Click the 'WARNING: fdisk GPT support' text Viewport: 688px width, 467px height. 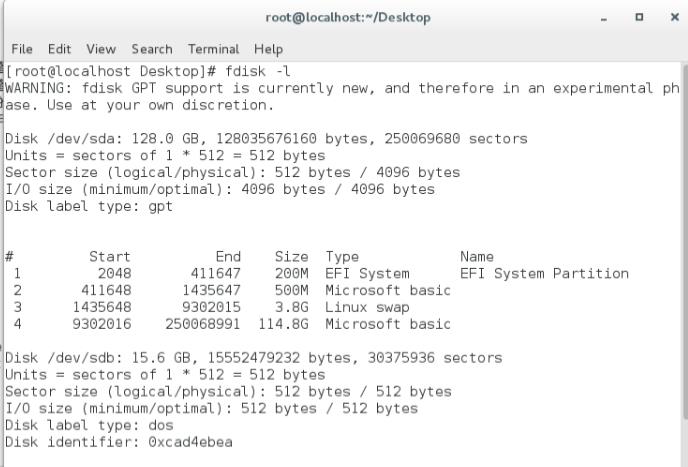[114, 88]
